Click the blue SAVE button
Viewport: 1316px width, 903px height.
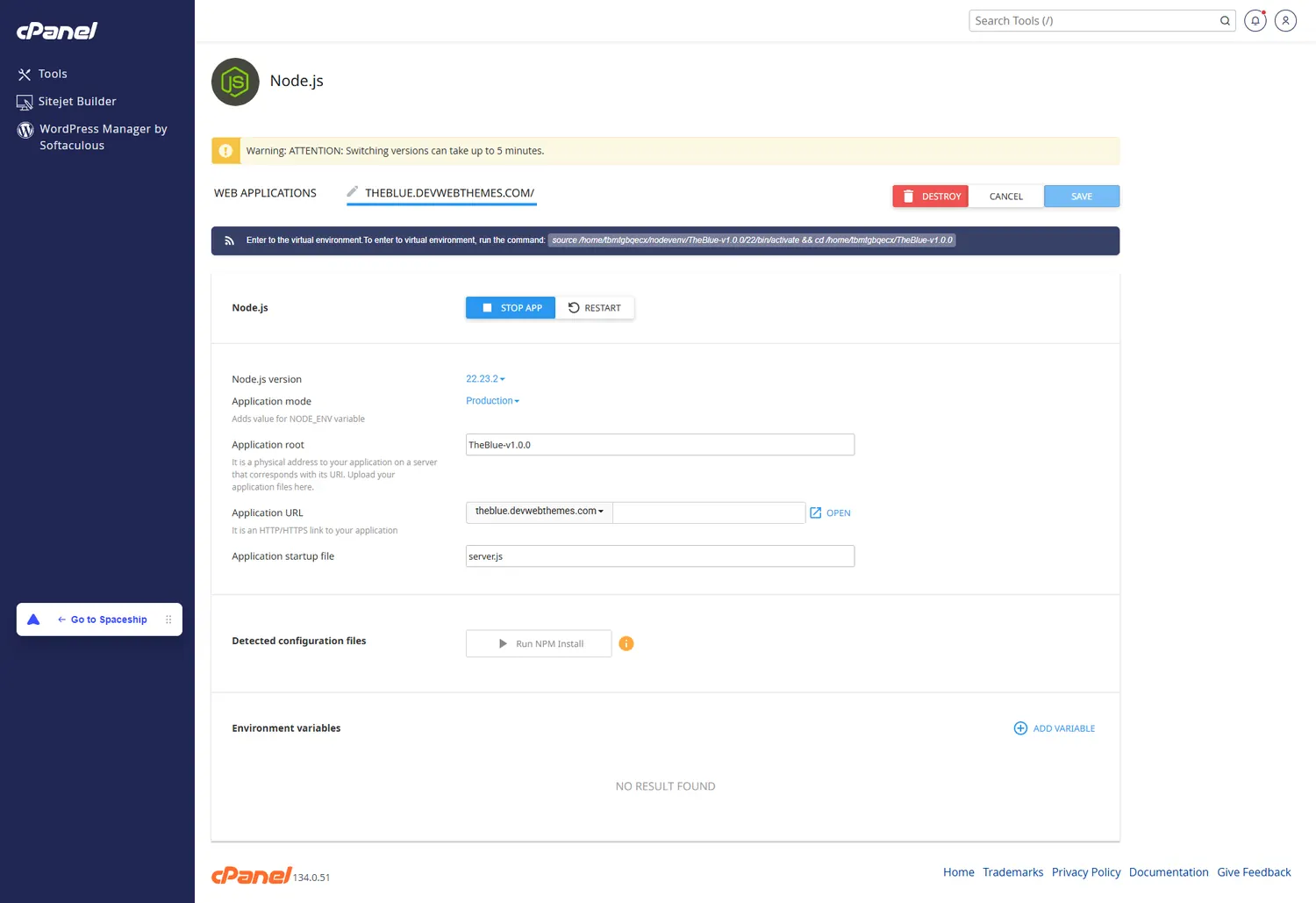1082,197
